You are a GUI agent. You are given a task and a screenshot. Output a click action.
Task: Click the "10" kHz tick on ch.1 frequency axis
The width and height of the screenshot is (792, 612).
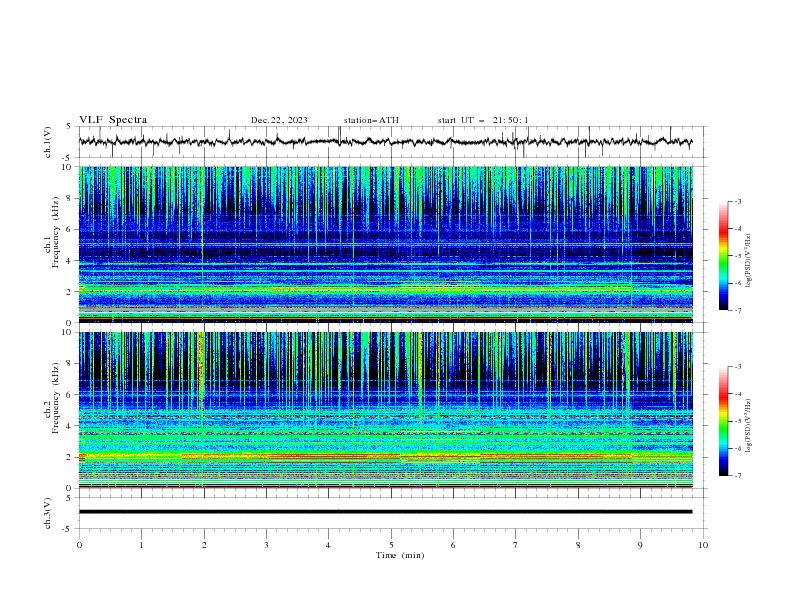[x=68, y=167]
